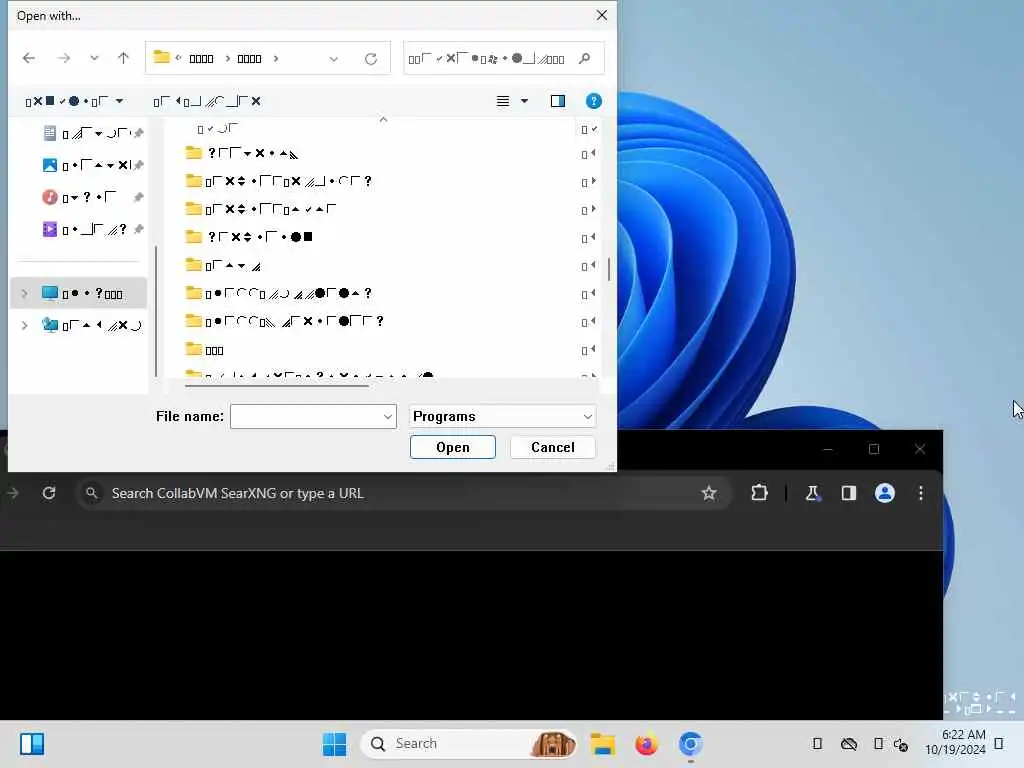Viewport: 1024px width, 768px height.
Task: Select Music in the dialog sidebar
Action: (x=92, y=197)
